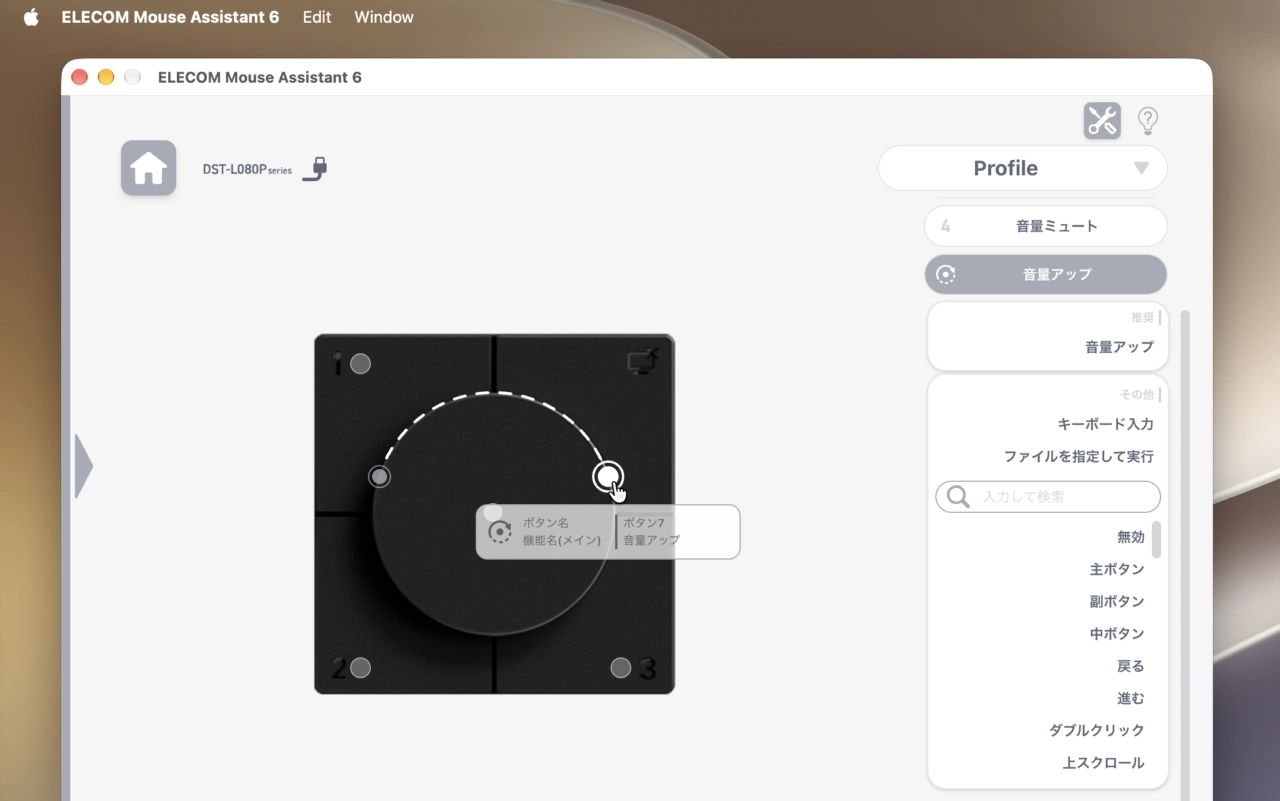The width and height of the screenshot is (1280, 801).
Task: Select 無効 in the function list
Action: [x=1130, y=537]
